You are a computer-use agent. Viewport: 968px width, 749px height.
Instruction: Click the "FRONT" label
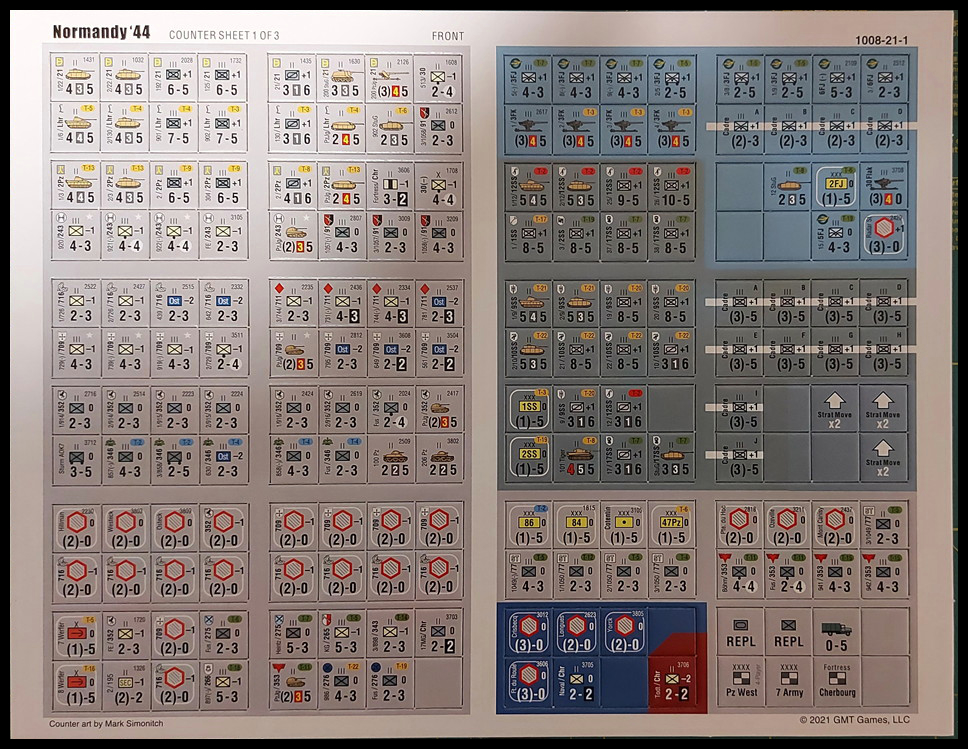click(448, 36)
